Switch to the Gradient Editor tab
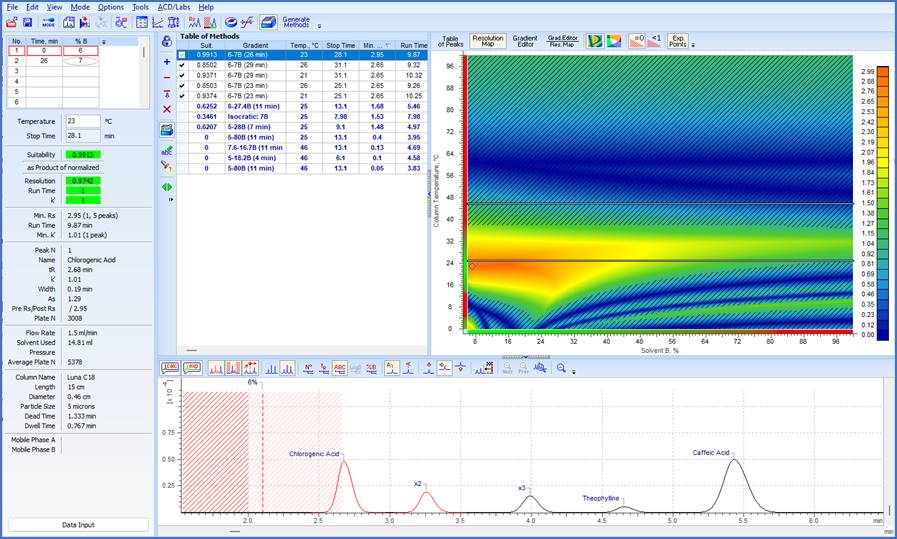Image resolution: width=897 pixels, height=539 pixels. pyautogui.click(x=525, y=40)
